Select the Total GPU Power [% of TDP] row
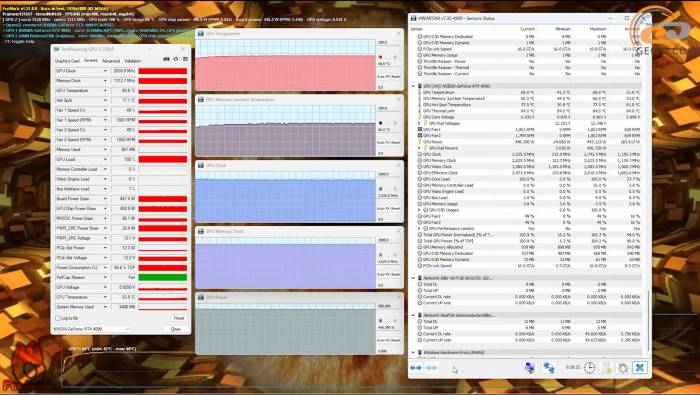700x395 pixels. pyautogui.click(x=529, y=241)
